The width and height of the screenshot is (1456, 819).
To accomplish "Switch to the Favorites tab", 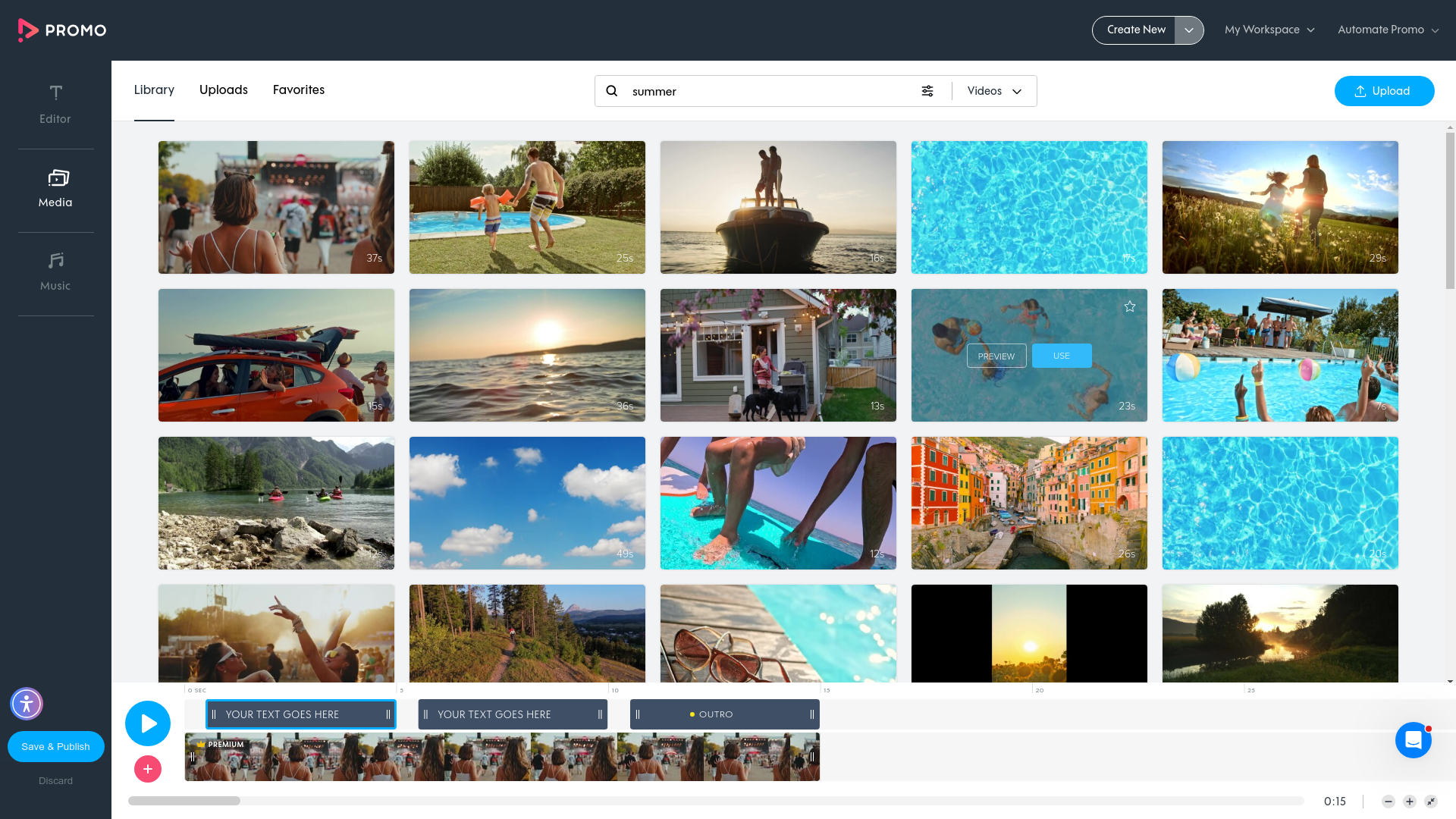I will point(299,89).
